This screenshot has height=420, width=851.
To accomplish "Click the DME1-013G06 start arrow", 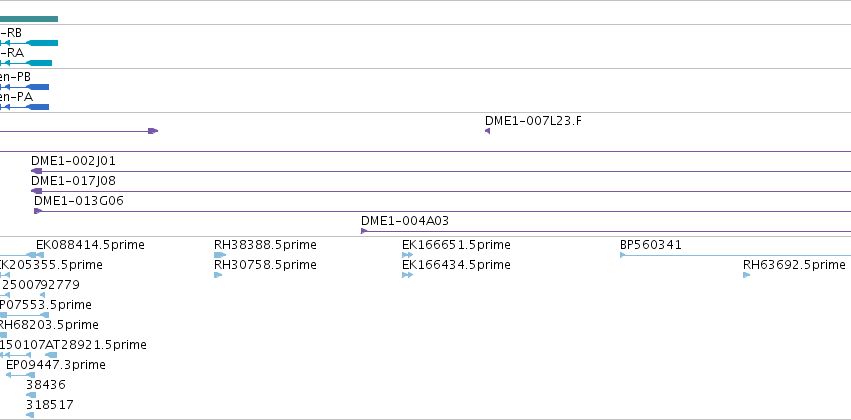I will coord(38,211).
